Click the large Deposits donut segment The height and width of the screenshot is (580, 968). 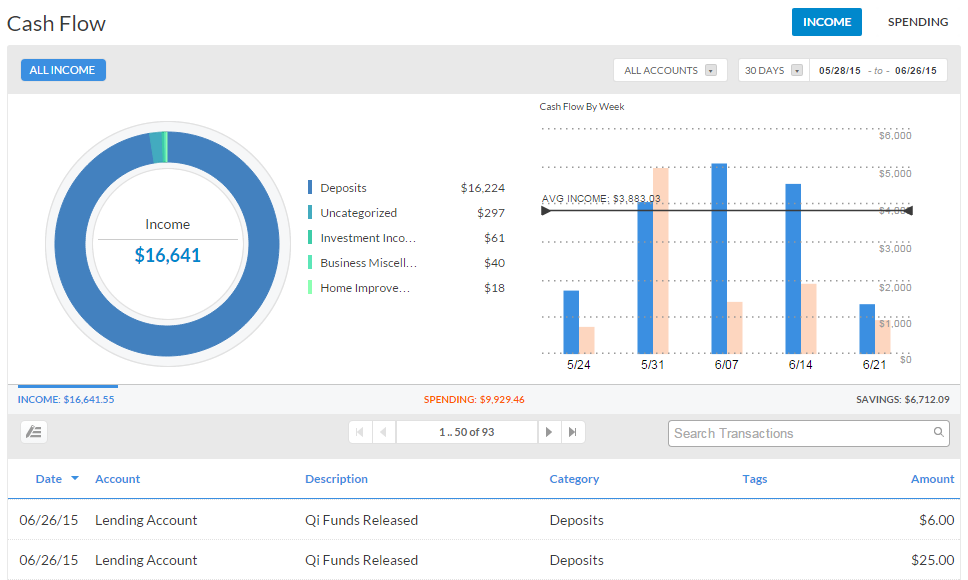167,339
